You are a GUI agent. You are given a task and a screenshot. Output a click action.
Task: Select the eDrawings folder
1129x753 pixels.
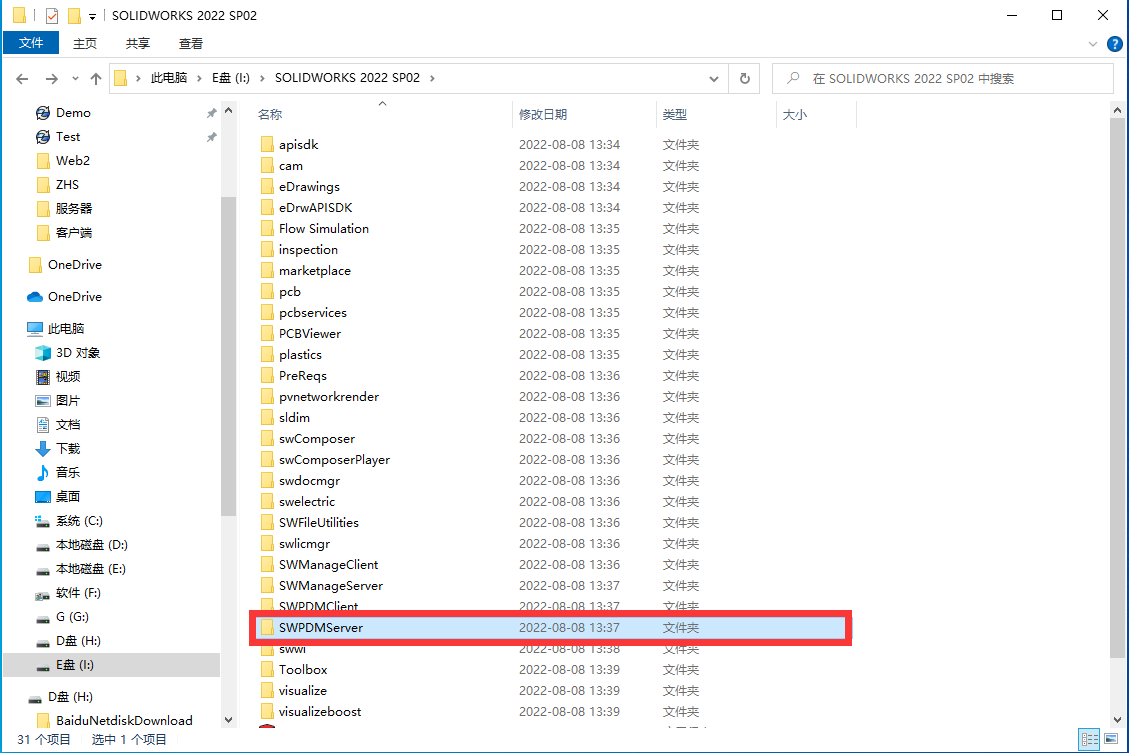point(309,186)
